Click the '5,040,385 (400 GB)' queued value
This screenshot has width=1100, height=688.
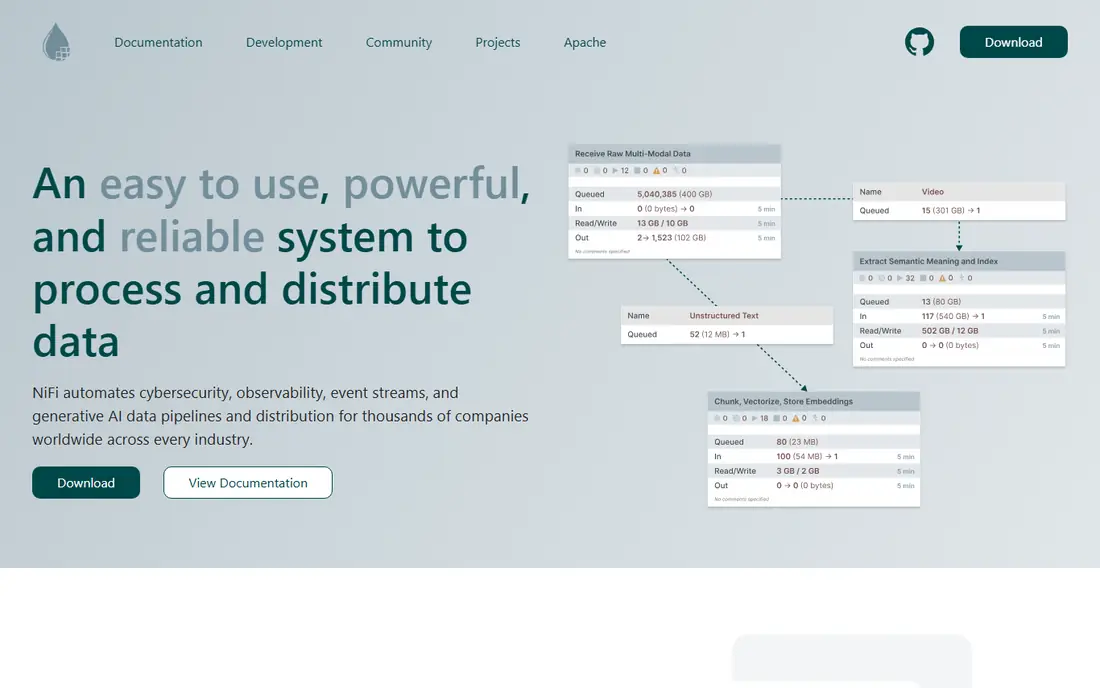(x=674, y=194)
